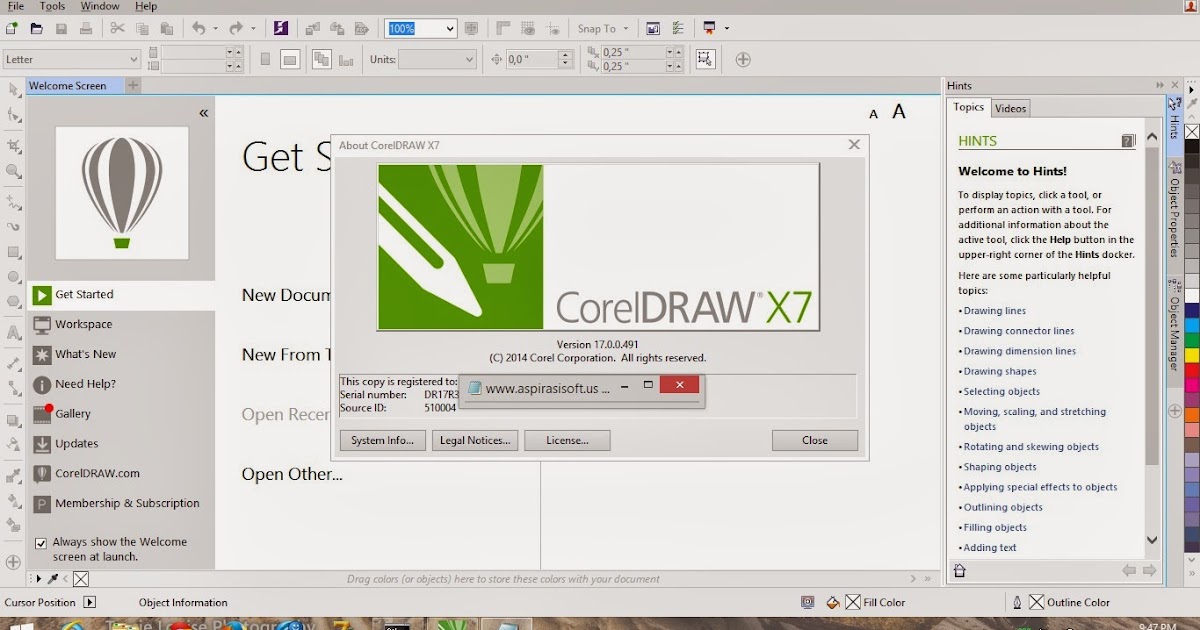Collapse Welcome sidebar with double chevron
Viewport: 1200px width, 630px height.
point(204,113)
